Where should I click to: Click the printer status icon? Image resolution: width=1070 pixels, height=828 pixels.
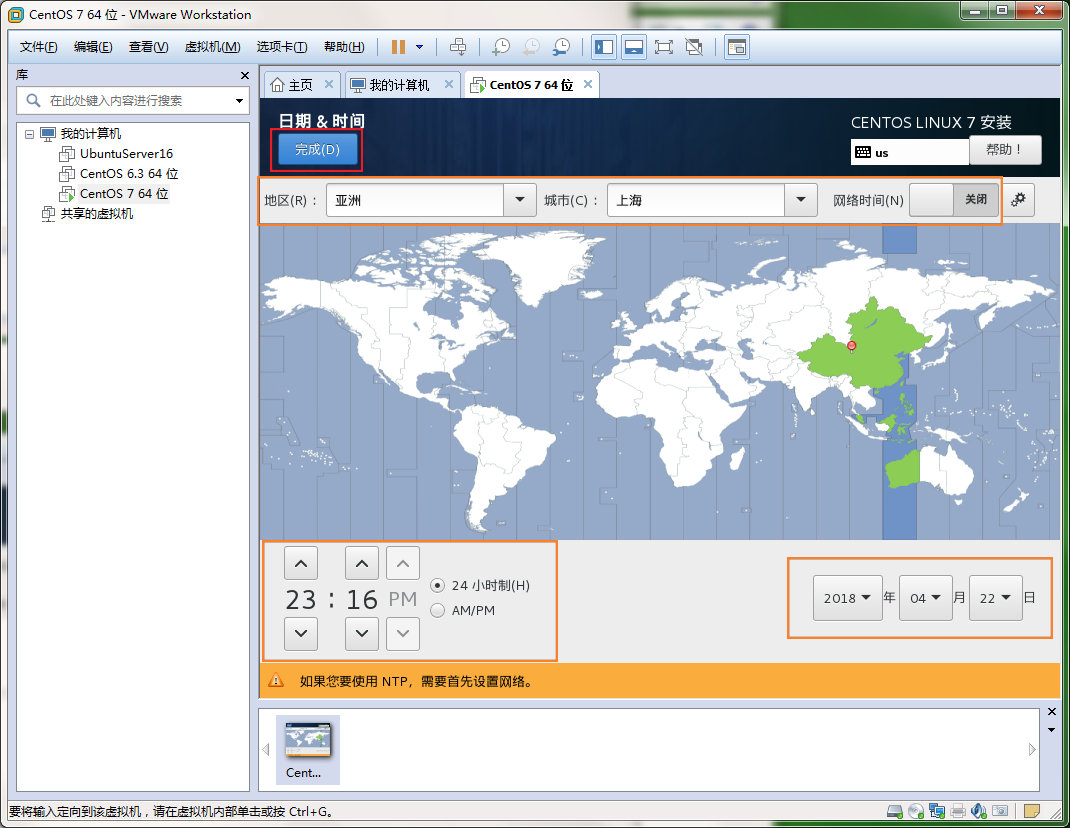958,811
